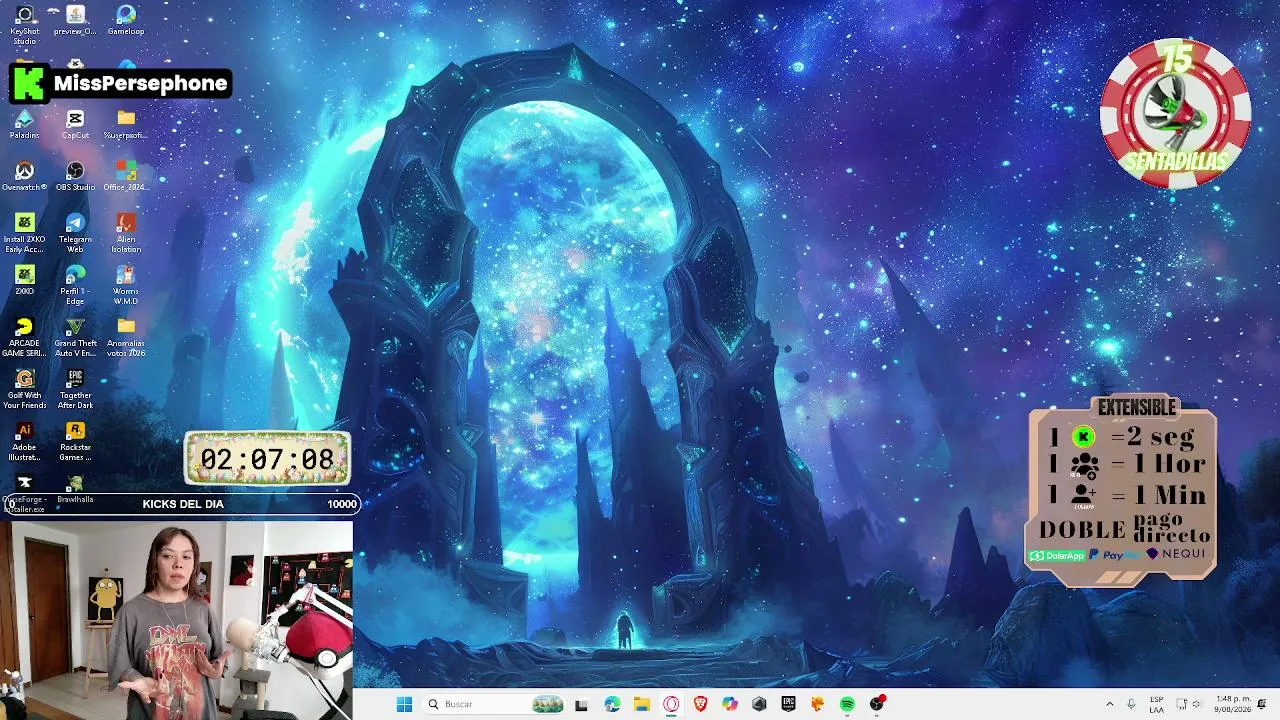Open Copilot from the taskbar
The width and height of the screenshot is (1280, 720).
click(x=730, y=704)
